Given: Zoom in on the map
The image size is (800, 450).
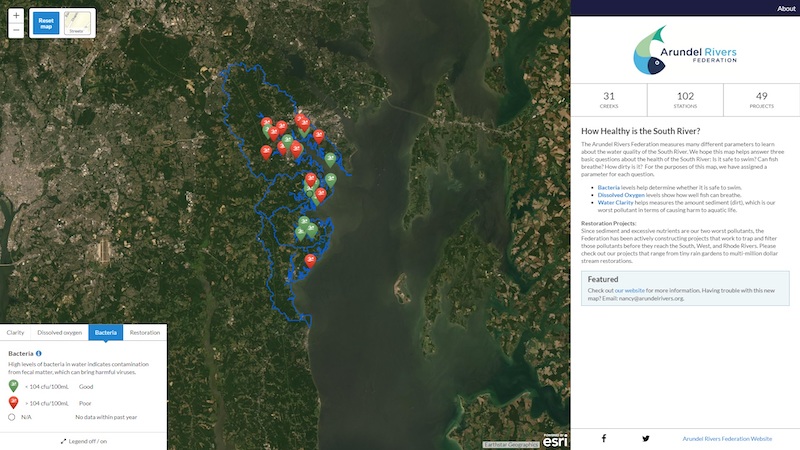Looking at the screenshot, I should coord(16,16).
